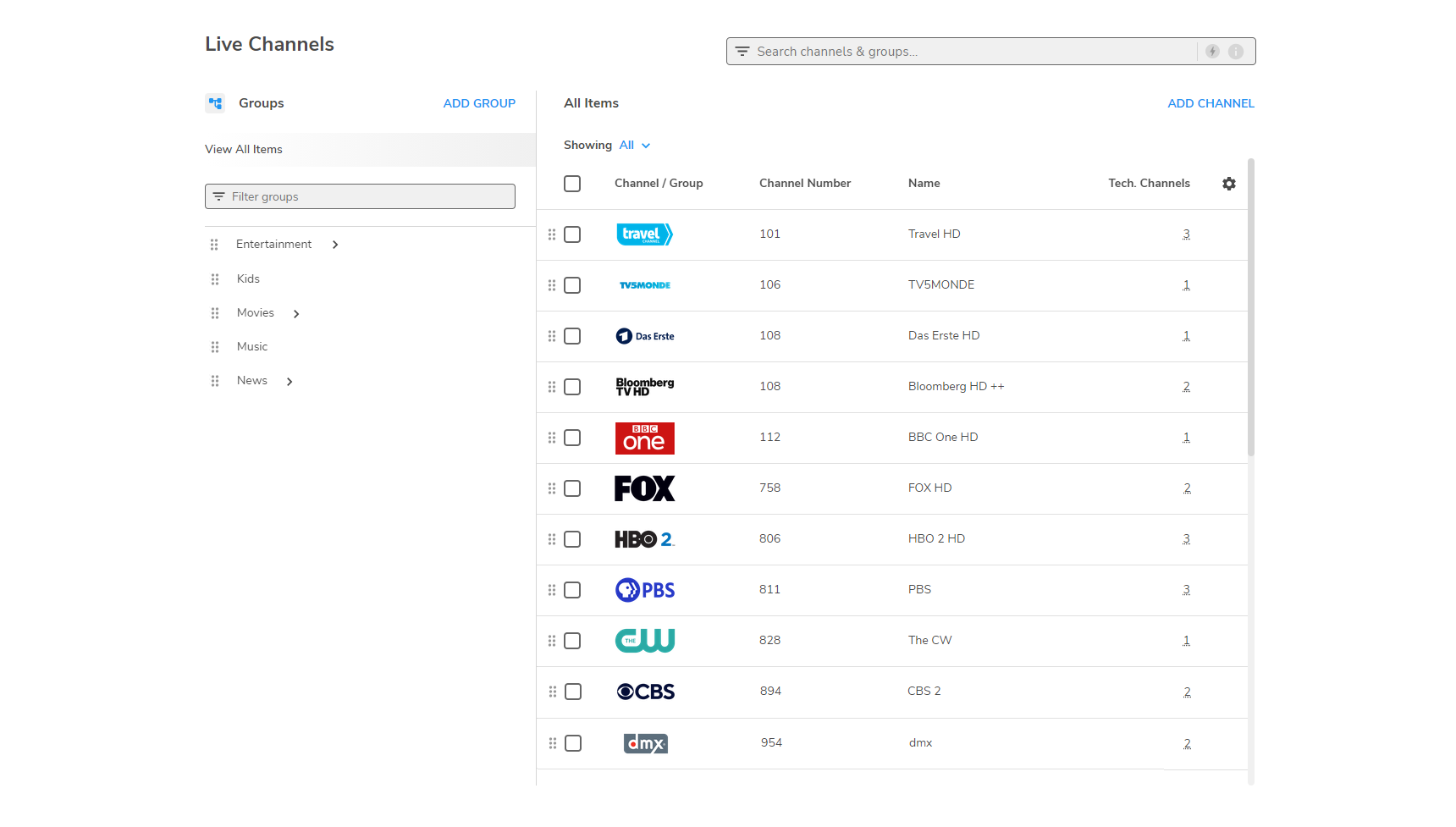Tick the select-all checkbox in table header
Image resolution: width=1456 pixels, height=827 pixels.
point(572,184)
